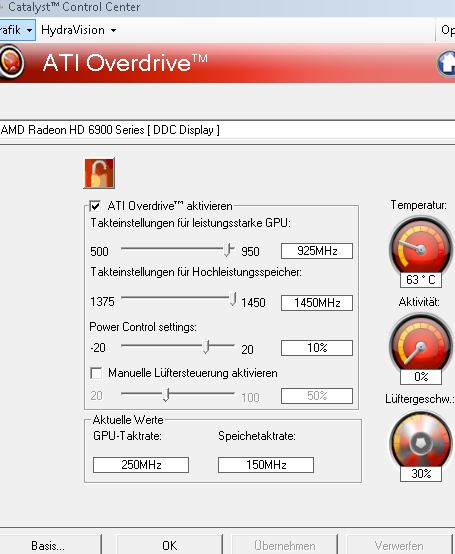This screenshot has height=554, width=455.
Task: Click the 63 °C temperature readout
Action: pyautogui.click(x=421, y=280)
